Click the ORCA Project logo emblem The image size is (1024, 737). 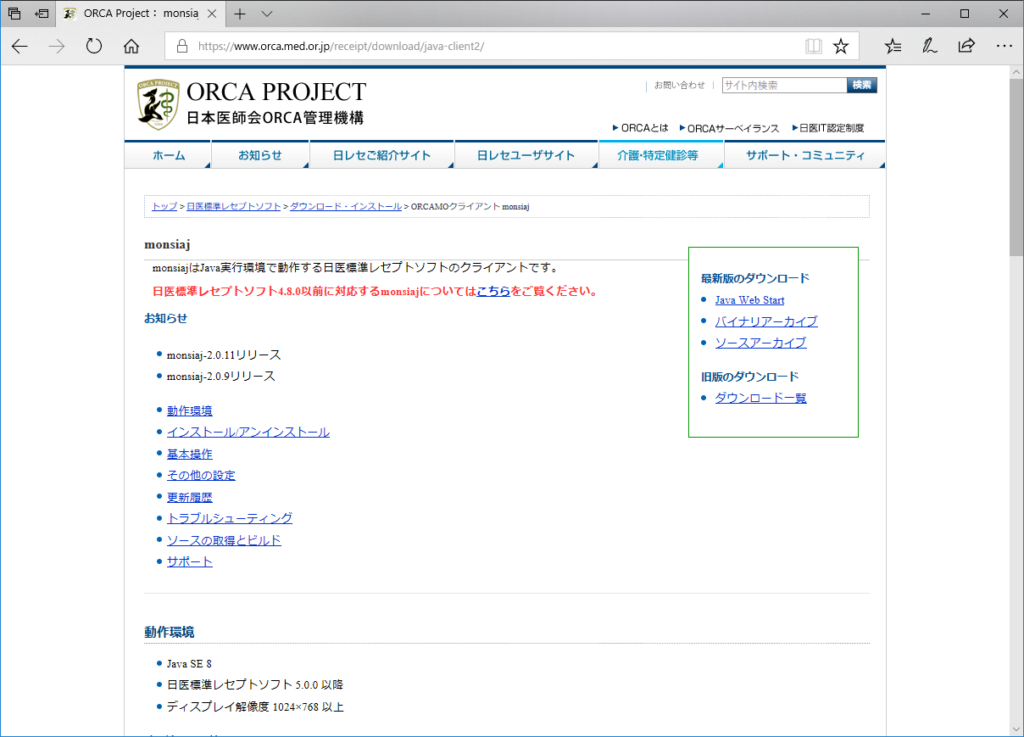coord(158,104)
